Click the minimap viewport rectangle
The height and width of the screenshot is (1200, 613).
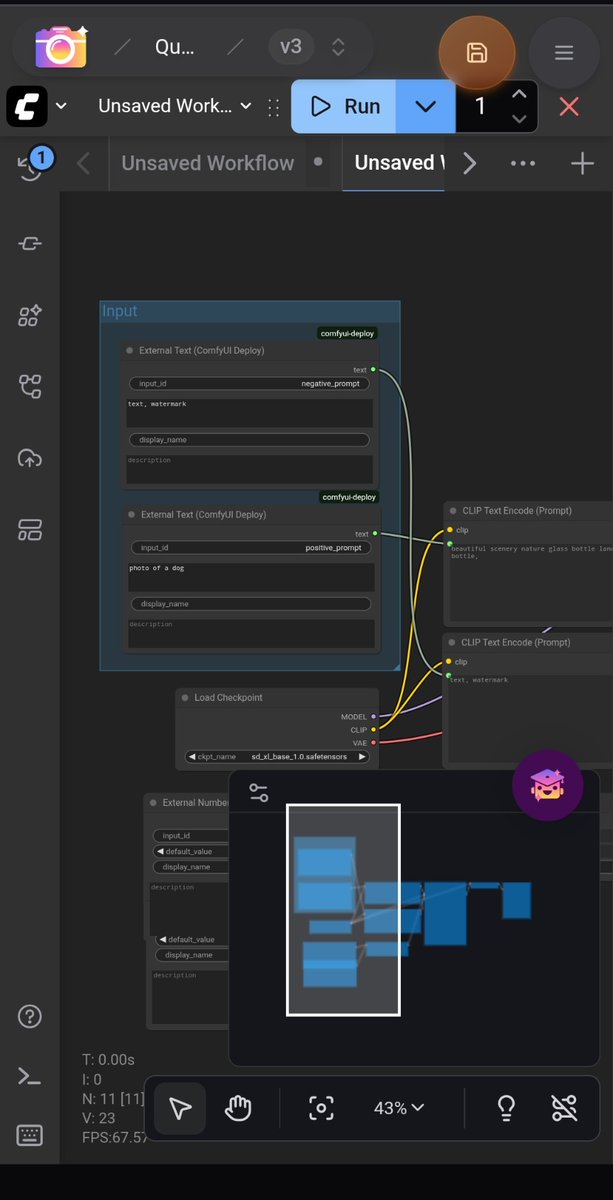point(343,910)
